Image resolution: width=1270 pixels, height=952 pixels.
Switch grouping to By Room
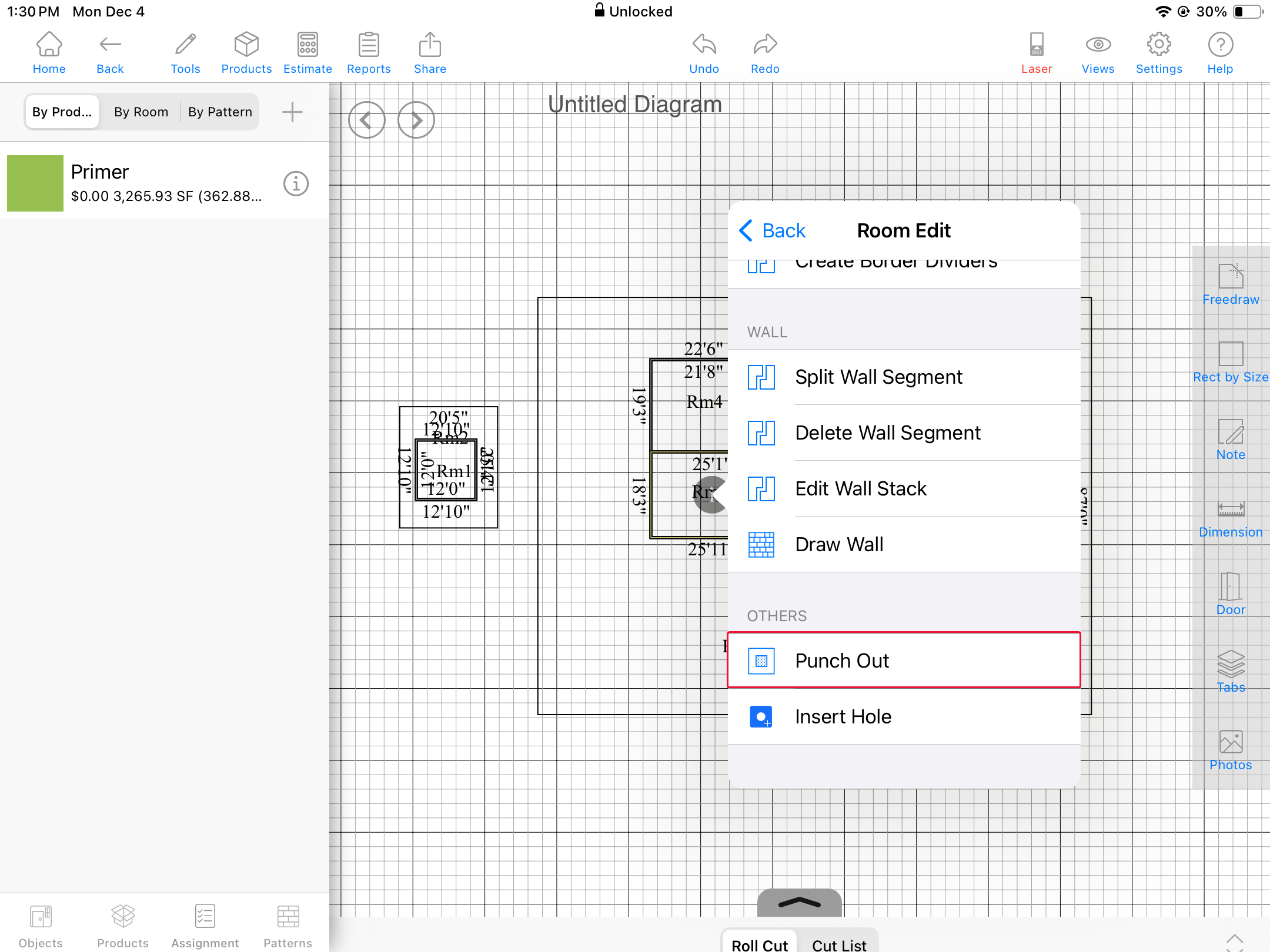[x=141, y=112]
